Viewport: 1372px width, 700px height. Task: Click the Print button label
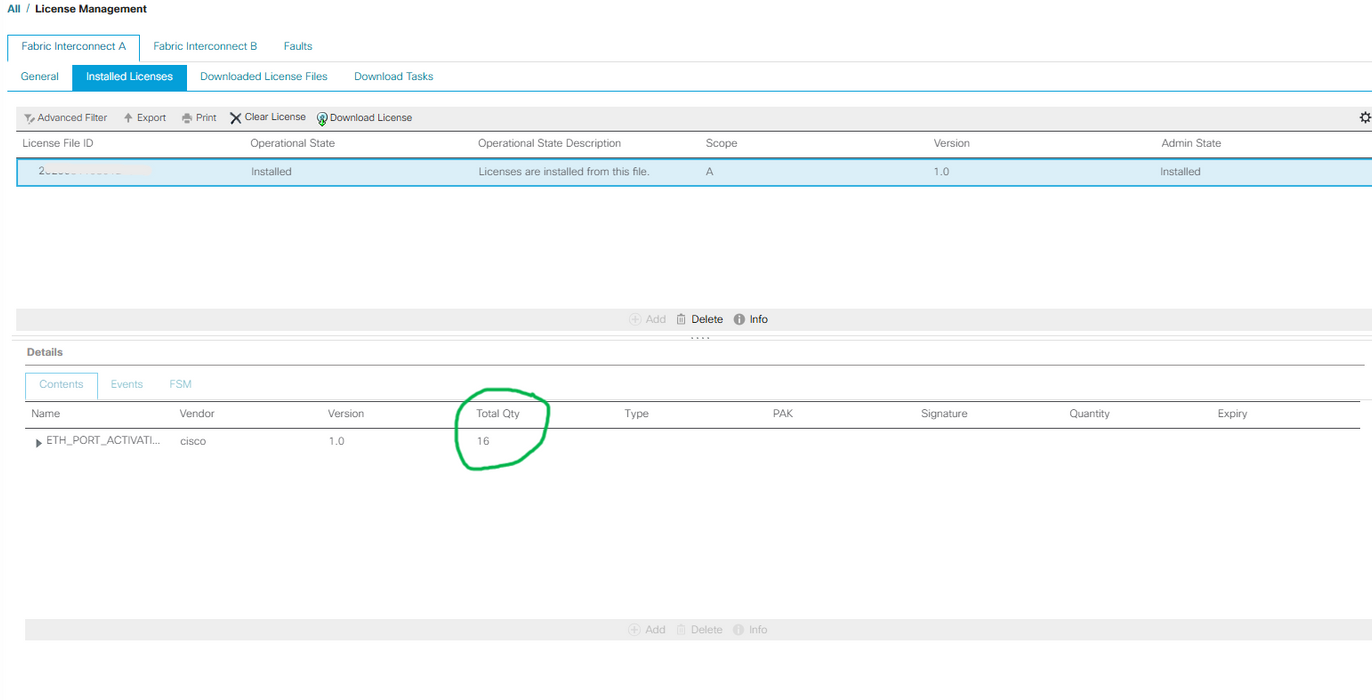[206, 118]
